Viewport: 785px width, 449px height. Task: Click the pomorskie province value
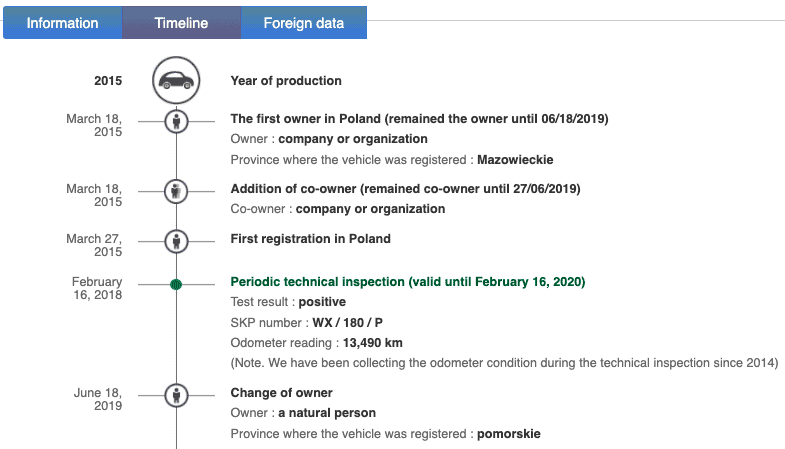click(509, 434)
